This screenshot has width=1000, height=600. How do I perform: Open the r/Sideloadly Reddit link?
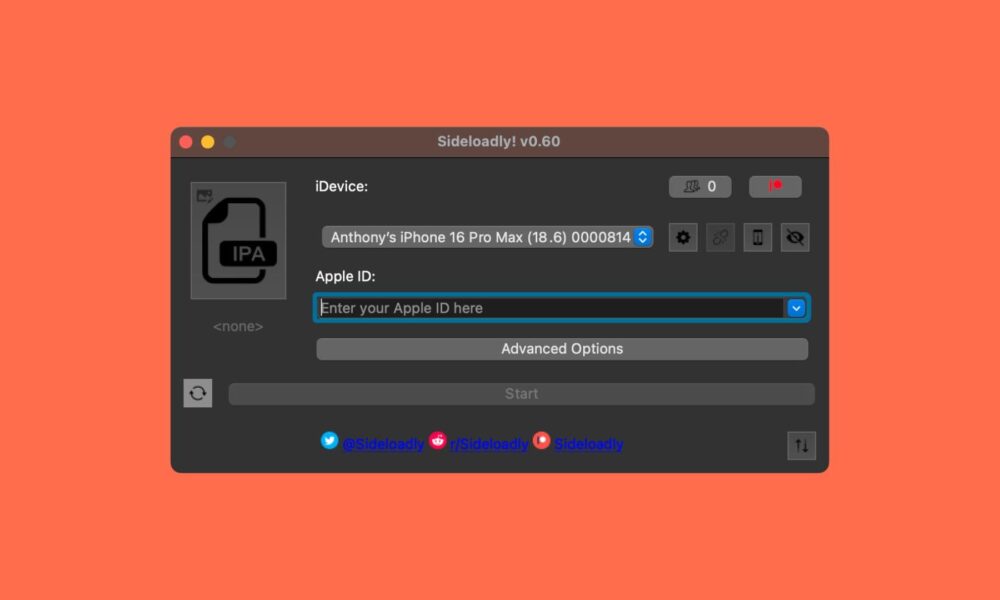pyautogui.click(x=489, y=445)
